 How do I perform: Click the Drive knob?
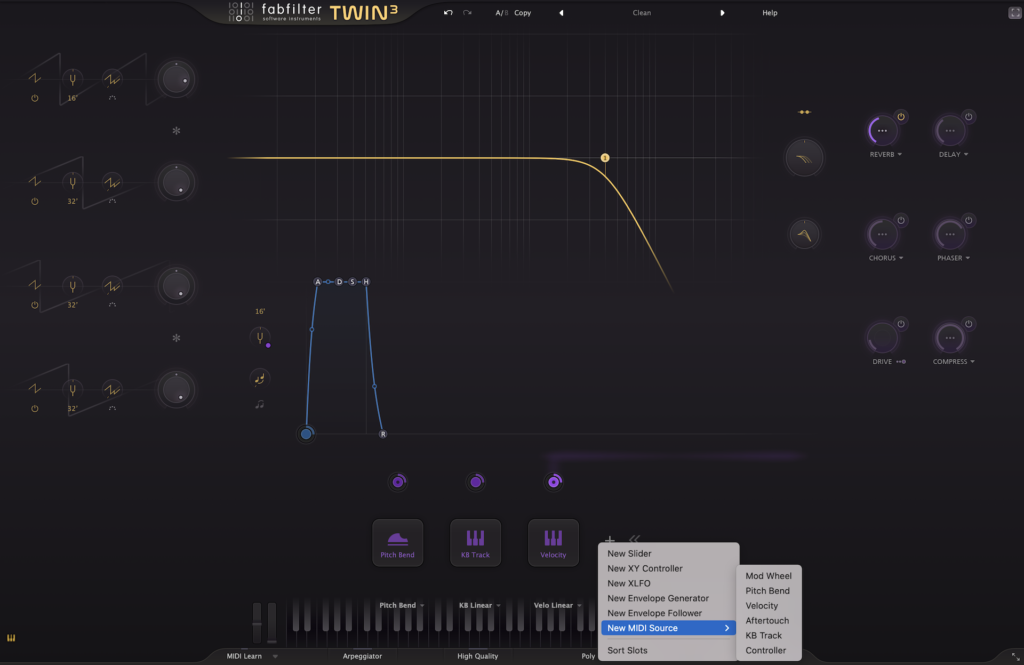(881, 337)
